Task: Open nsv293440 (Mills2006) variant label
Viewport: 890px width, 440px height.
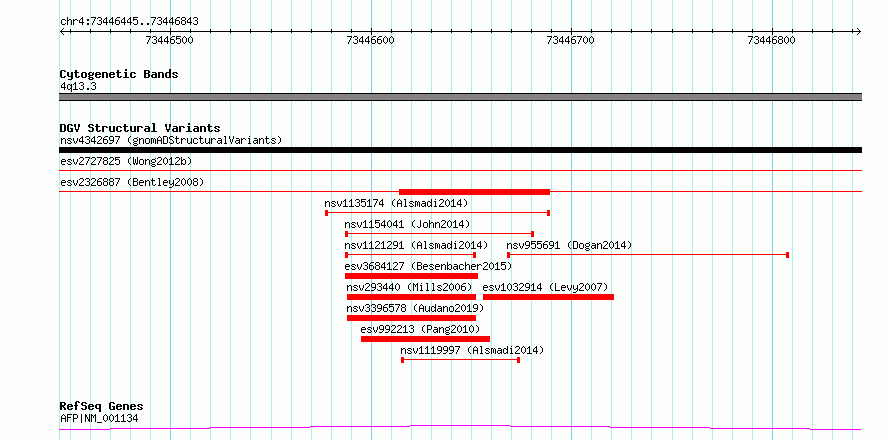Action: coord(409,287)
